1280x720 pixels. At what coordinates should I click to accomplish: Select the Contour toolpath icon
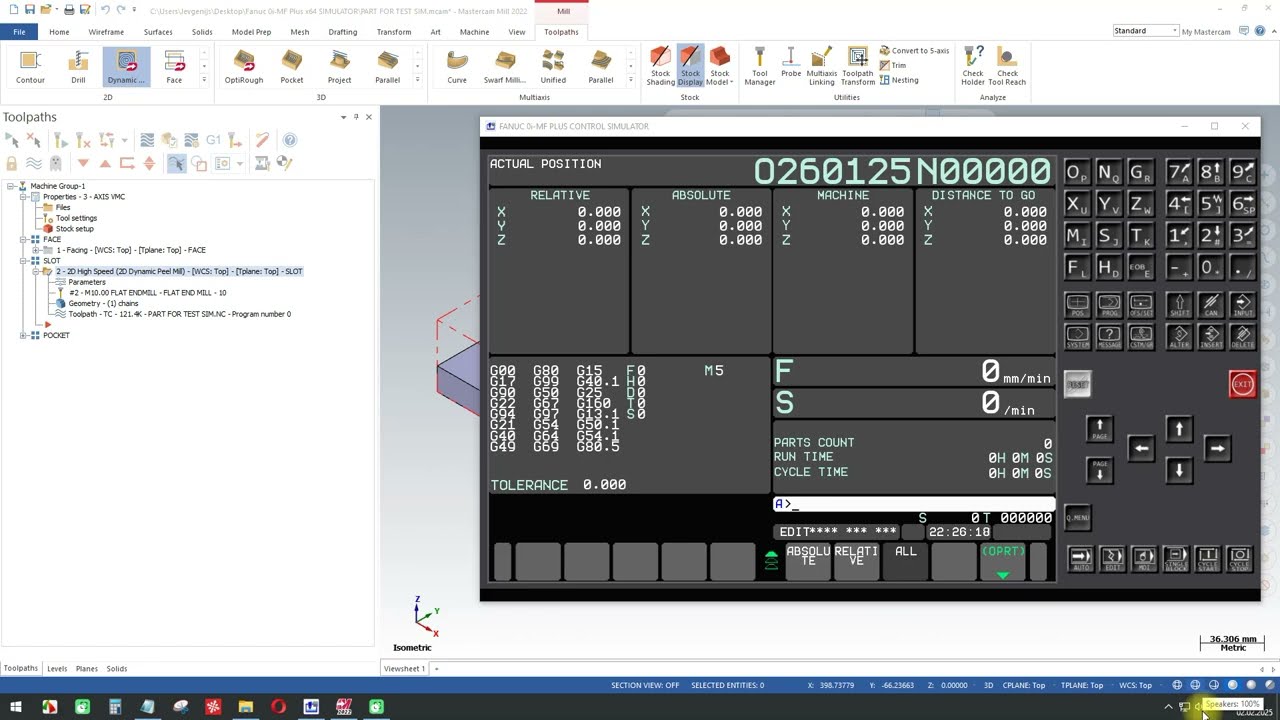pyautogui.click(x=30, y=67)
